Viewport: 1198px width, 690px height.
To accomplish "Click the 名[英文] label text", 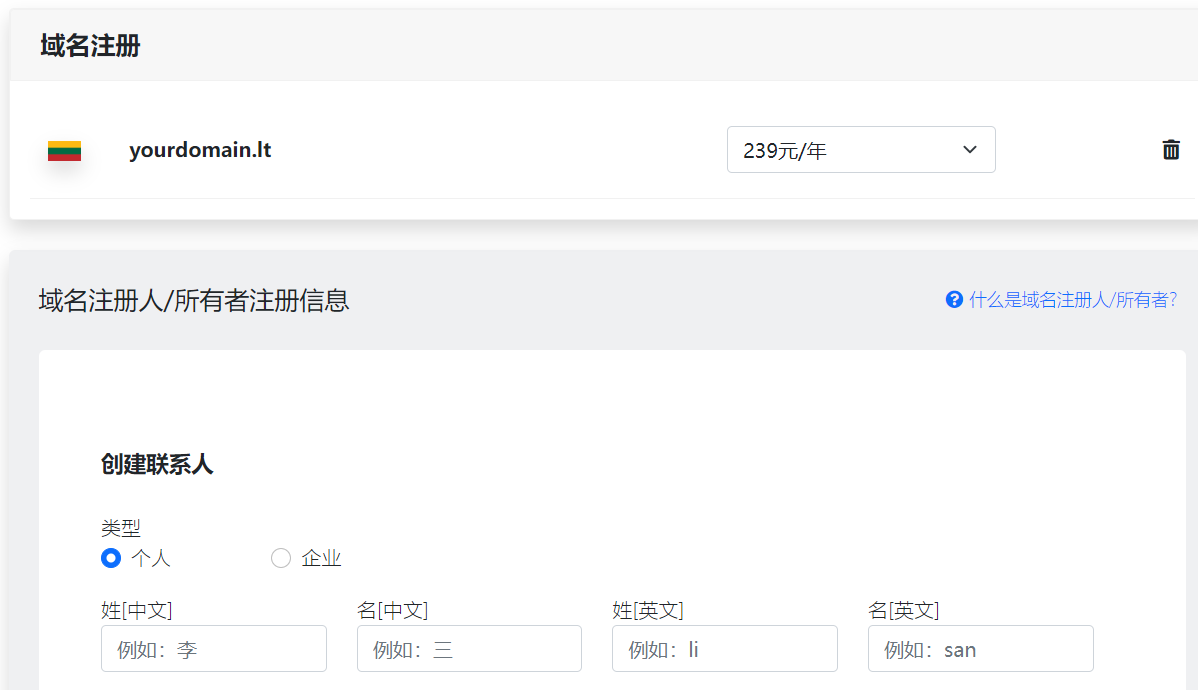I will pyautogui.click(x=904, y=610).
